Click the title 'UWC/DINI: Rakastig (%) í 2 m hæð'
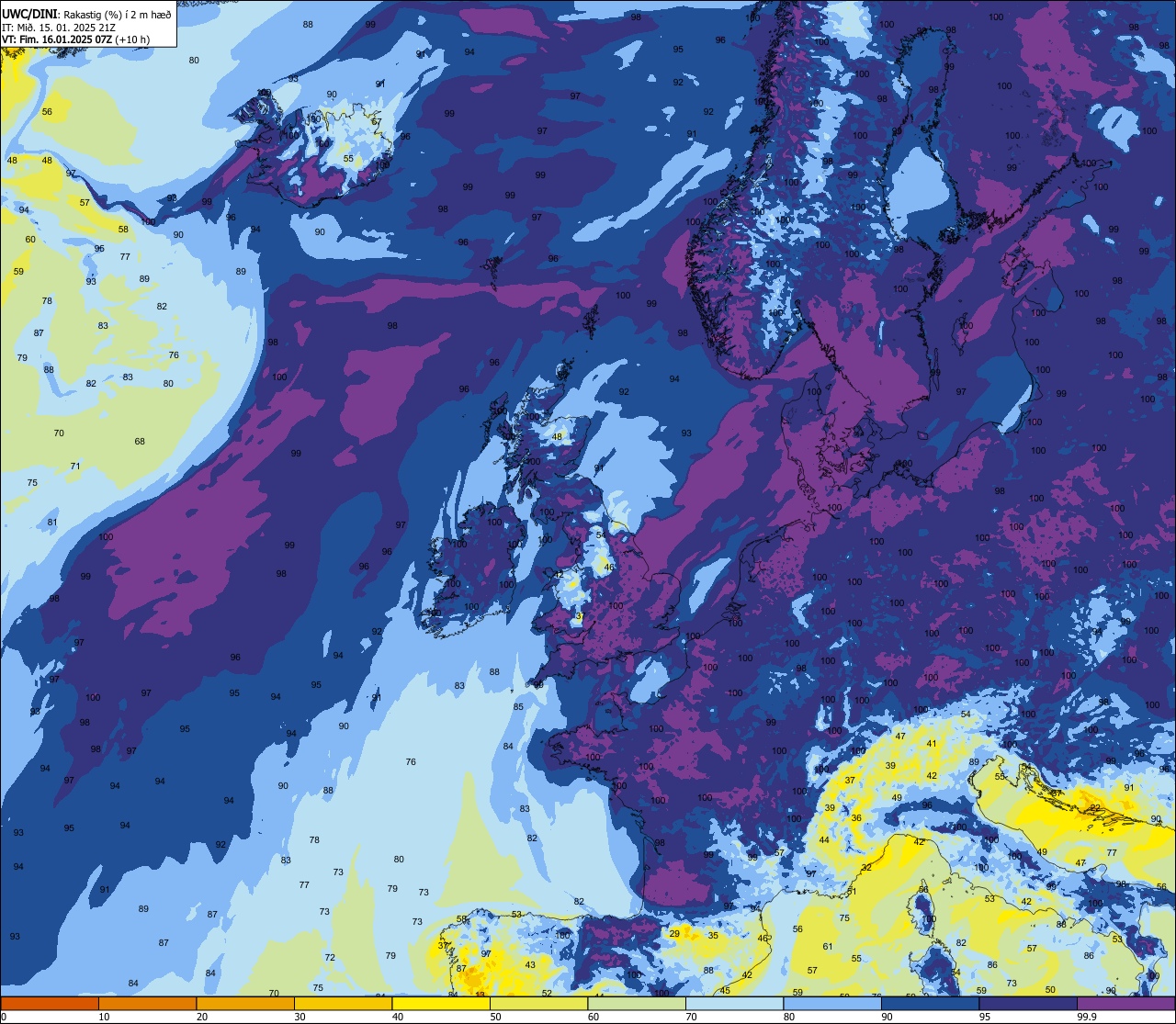This screenshot has height=1024, width=1176. point(86,14)
